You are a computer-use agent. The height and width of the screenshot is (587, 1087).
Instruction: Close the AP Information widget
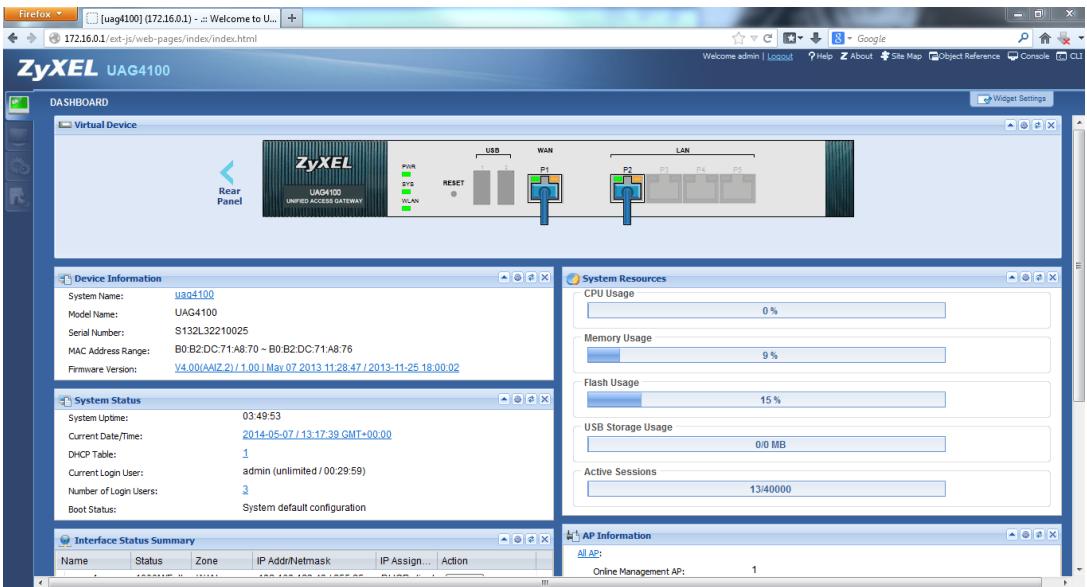pyautogui.click(x=1053, y=534)
